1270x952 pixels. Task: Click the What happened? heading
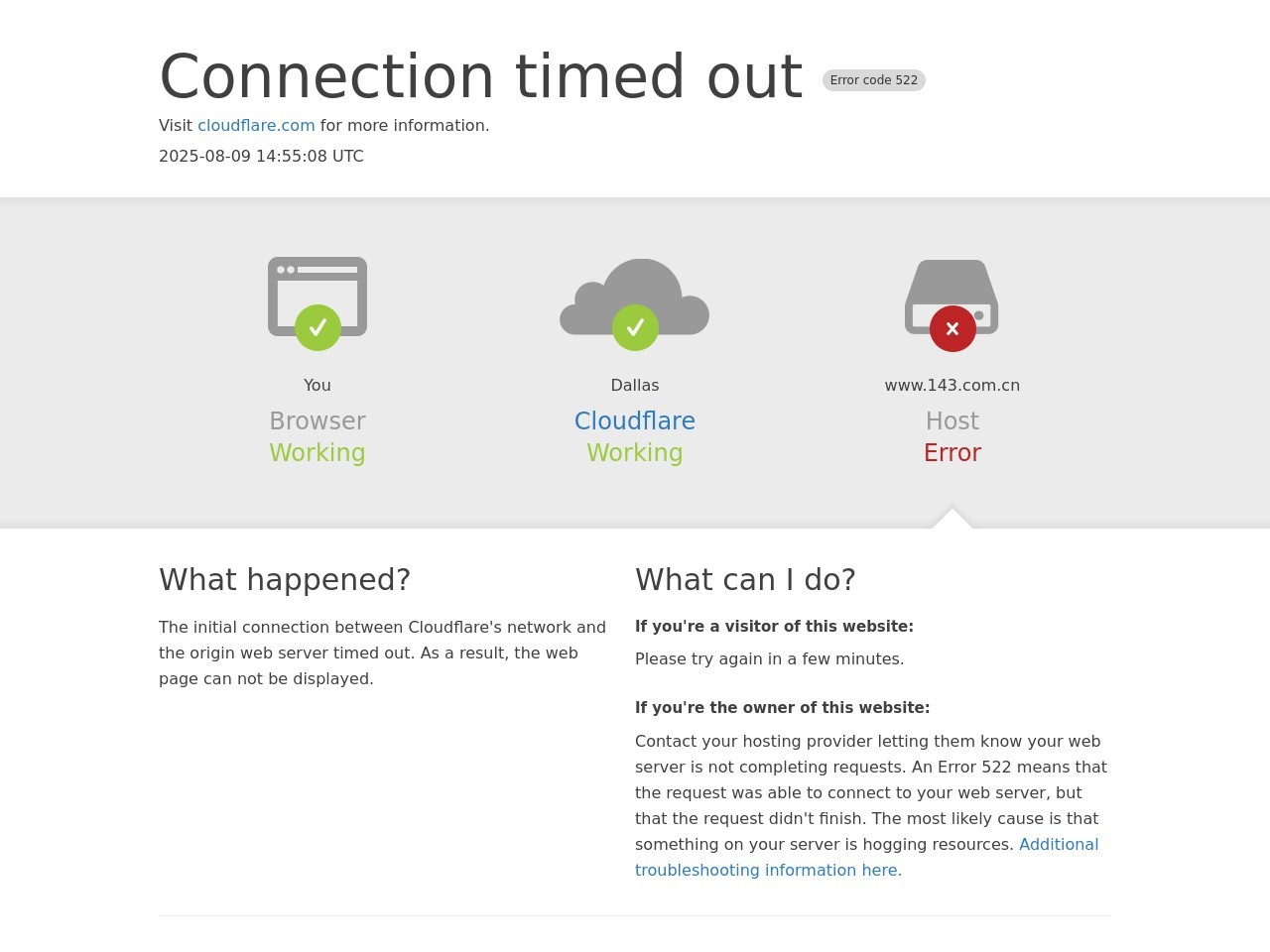click(x=285, y=580)
